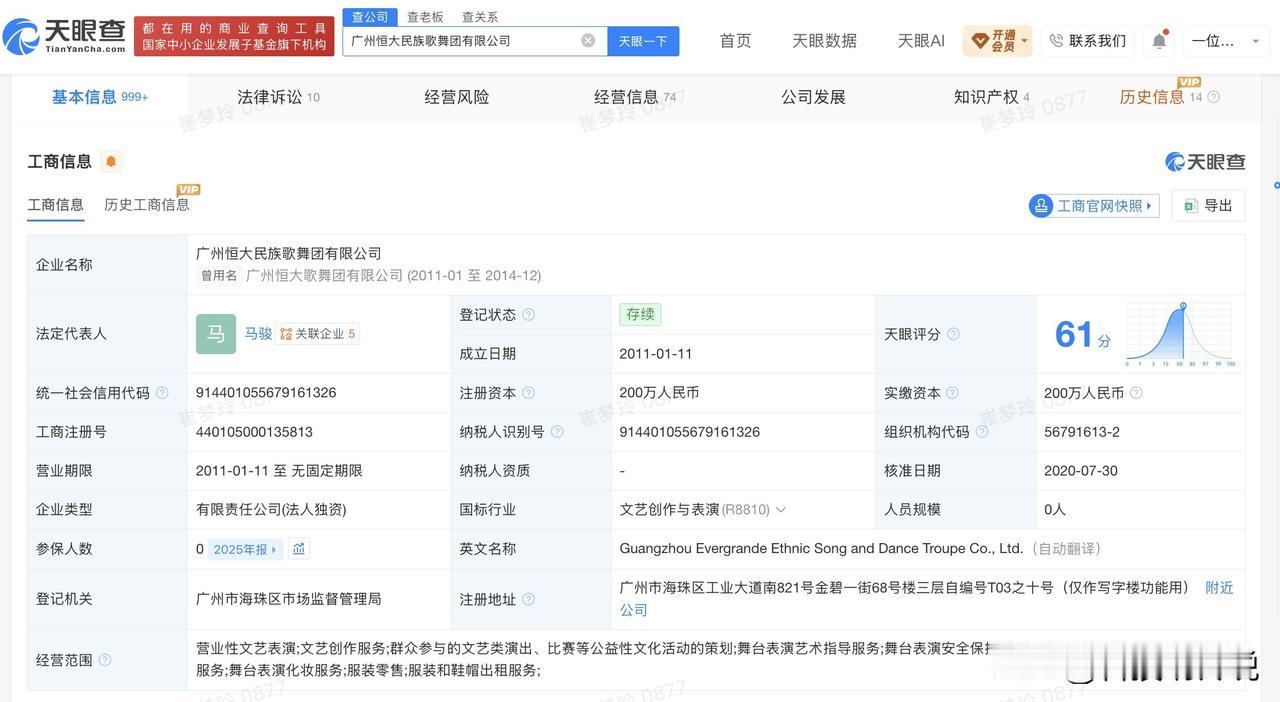The image size is (1280, 702).
Task: Click the orange bell beside 工商信息 heading
Action: pyautogui.click(x=111, y=161)
